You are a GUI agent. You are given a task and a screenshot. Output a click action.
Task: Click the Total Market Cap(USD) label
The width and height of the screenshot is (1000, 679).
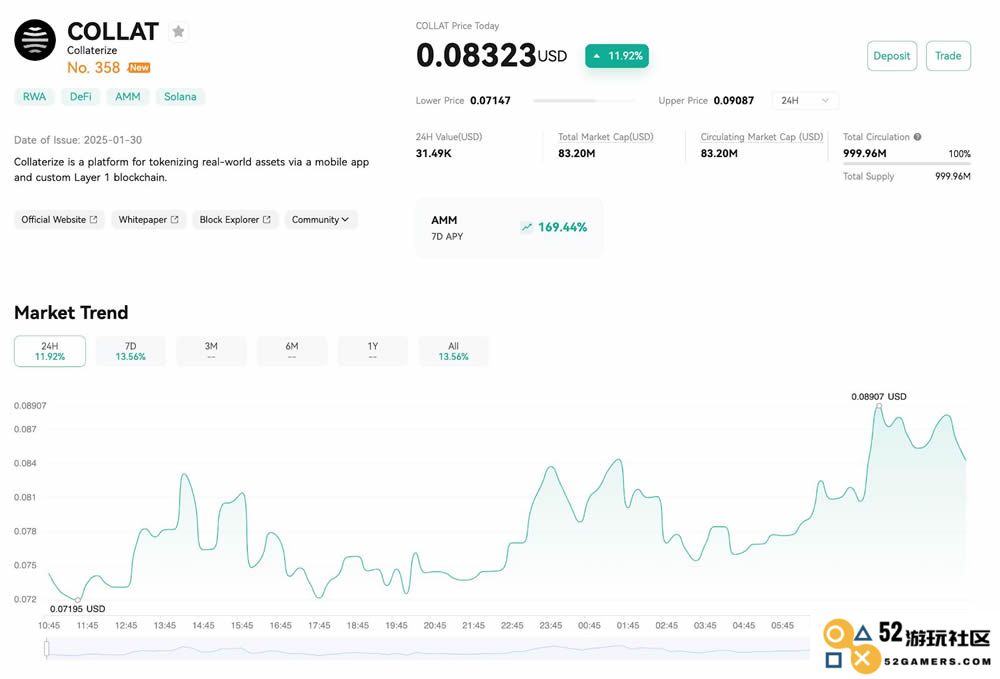tap(606, 137)
